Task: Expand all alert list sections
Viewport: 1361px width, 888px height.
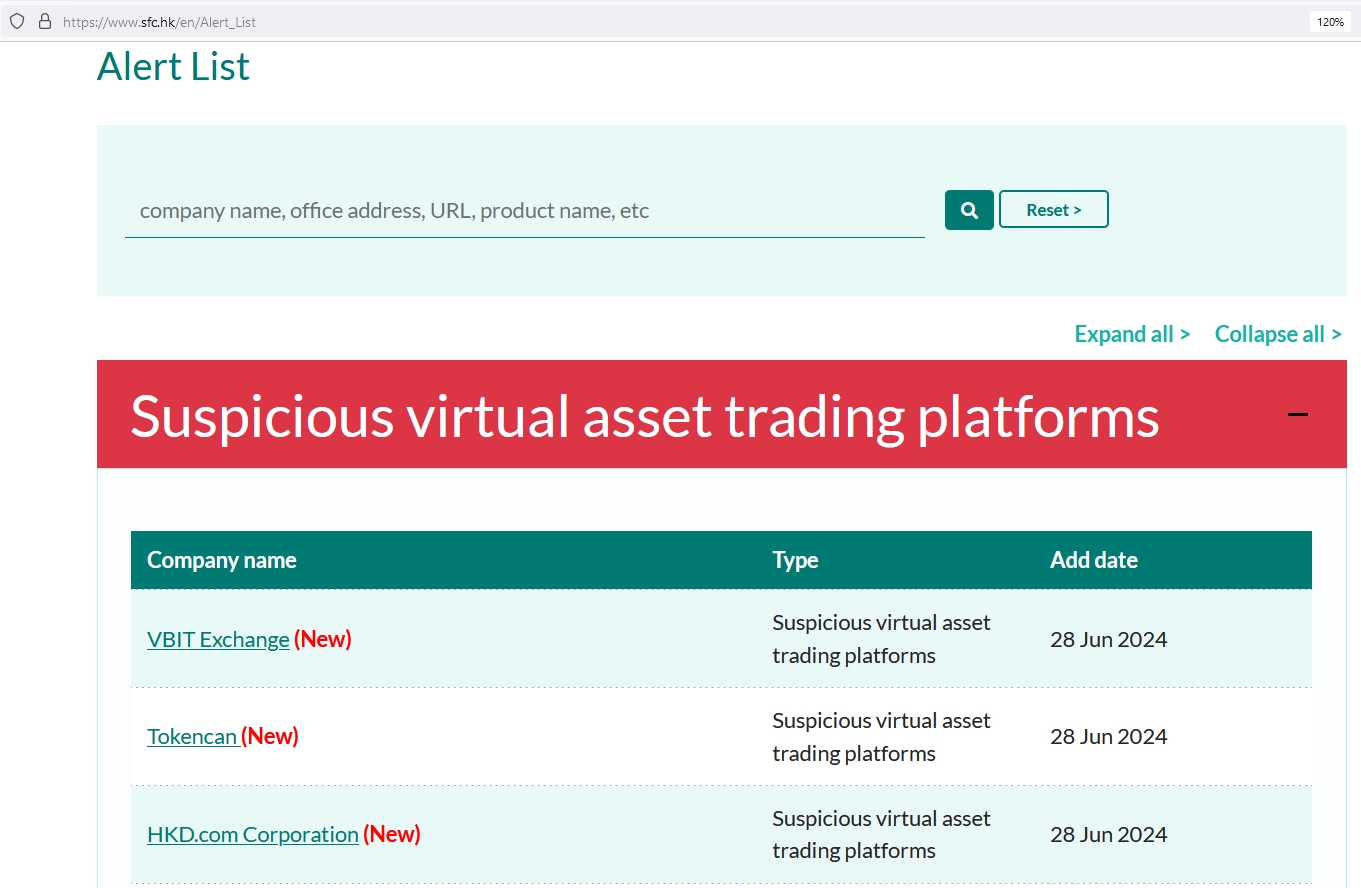Action: click(x=1132, y=334)
